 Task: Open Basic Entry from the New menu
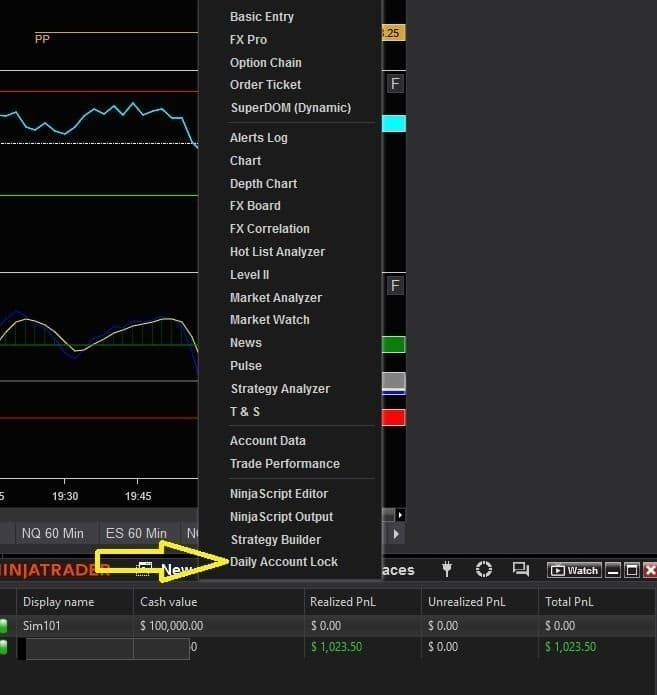262,17
